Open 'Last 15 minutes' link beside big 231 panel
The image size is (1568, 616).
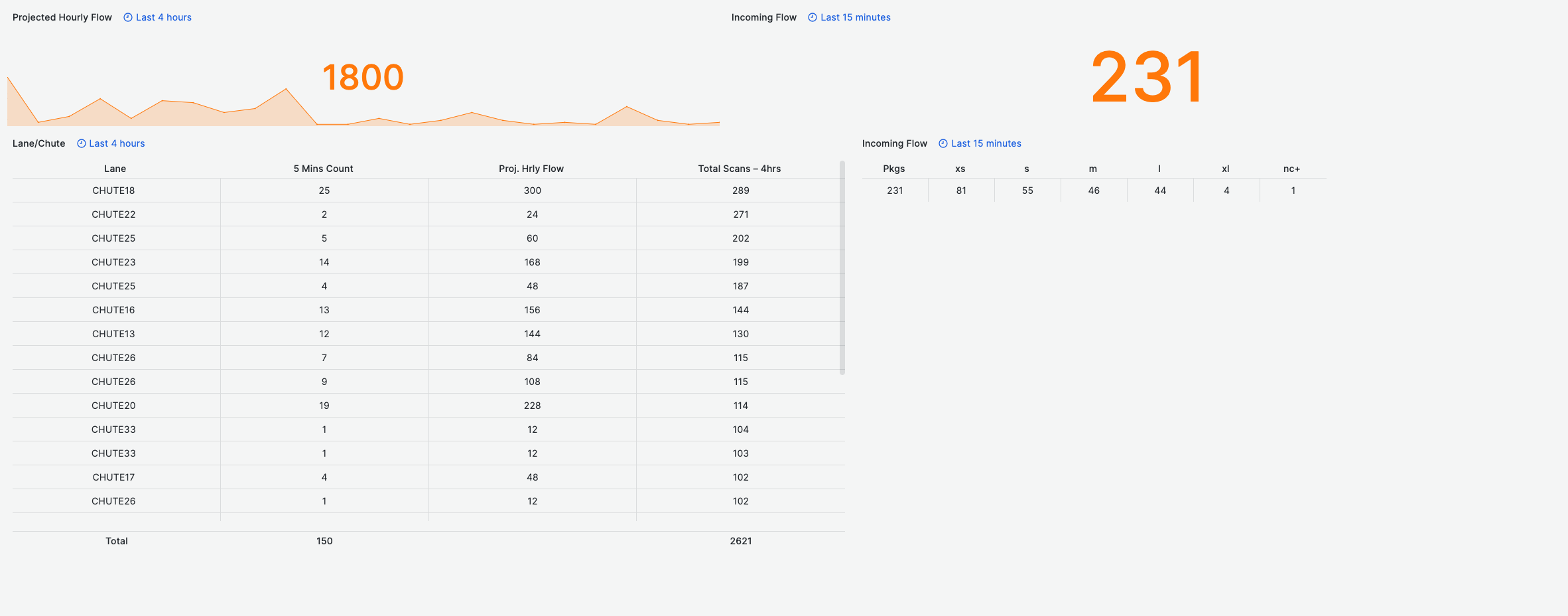[855, 17]
